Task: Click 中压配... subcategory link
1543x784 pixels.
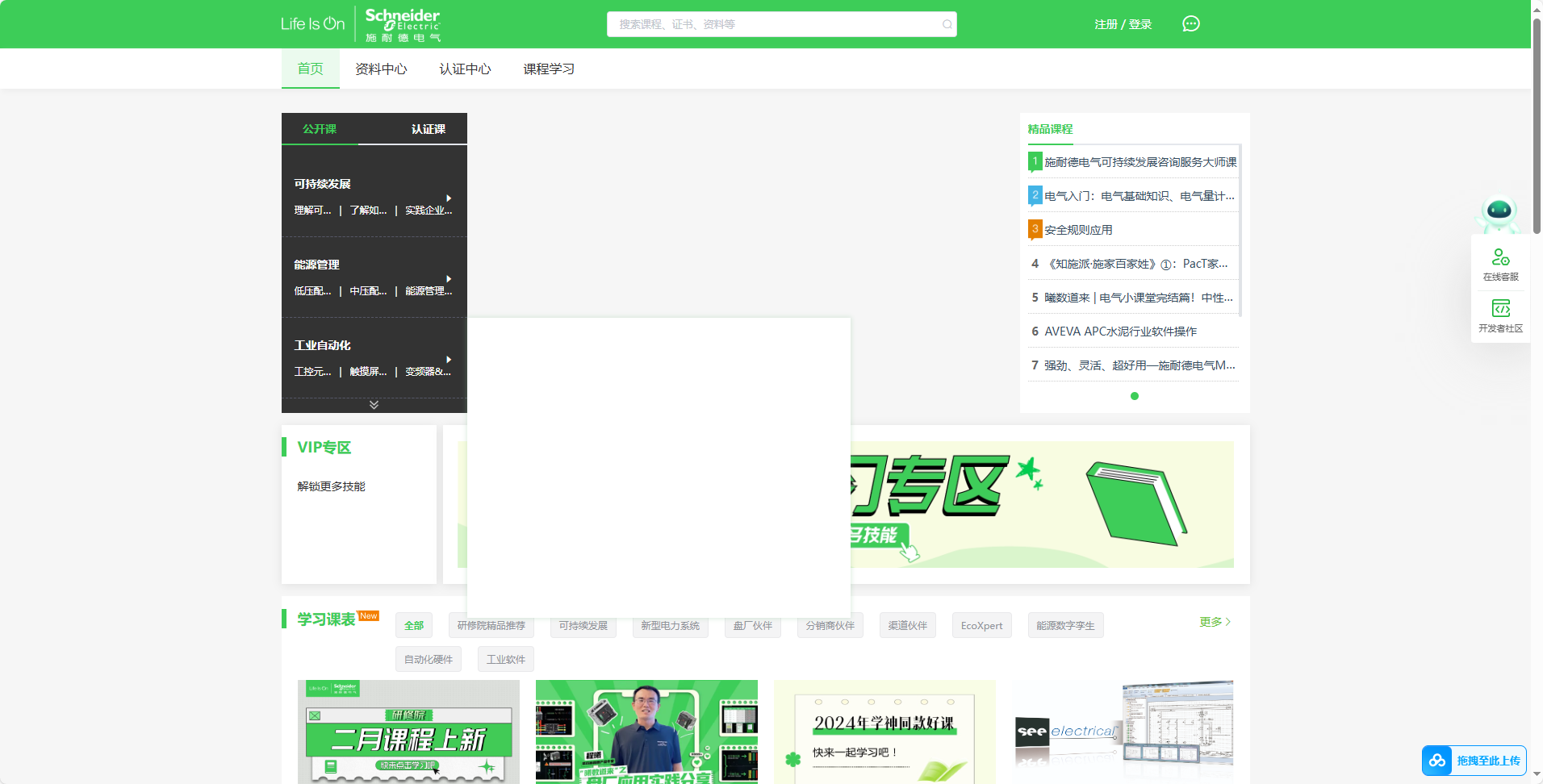Action: tap(368, 291)
